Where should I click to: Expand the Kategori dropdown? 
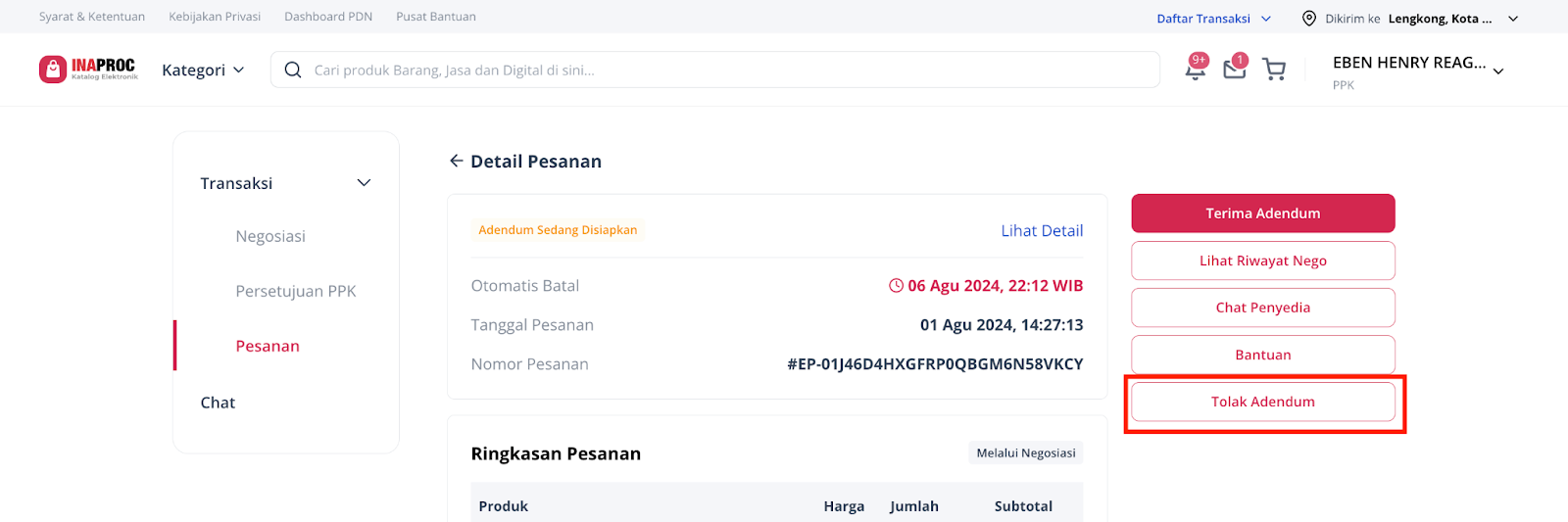coord(203,70)
